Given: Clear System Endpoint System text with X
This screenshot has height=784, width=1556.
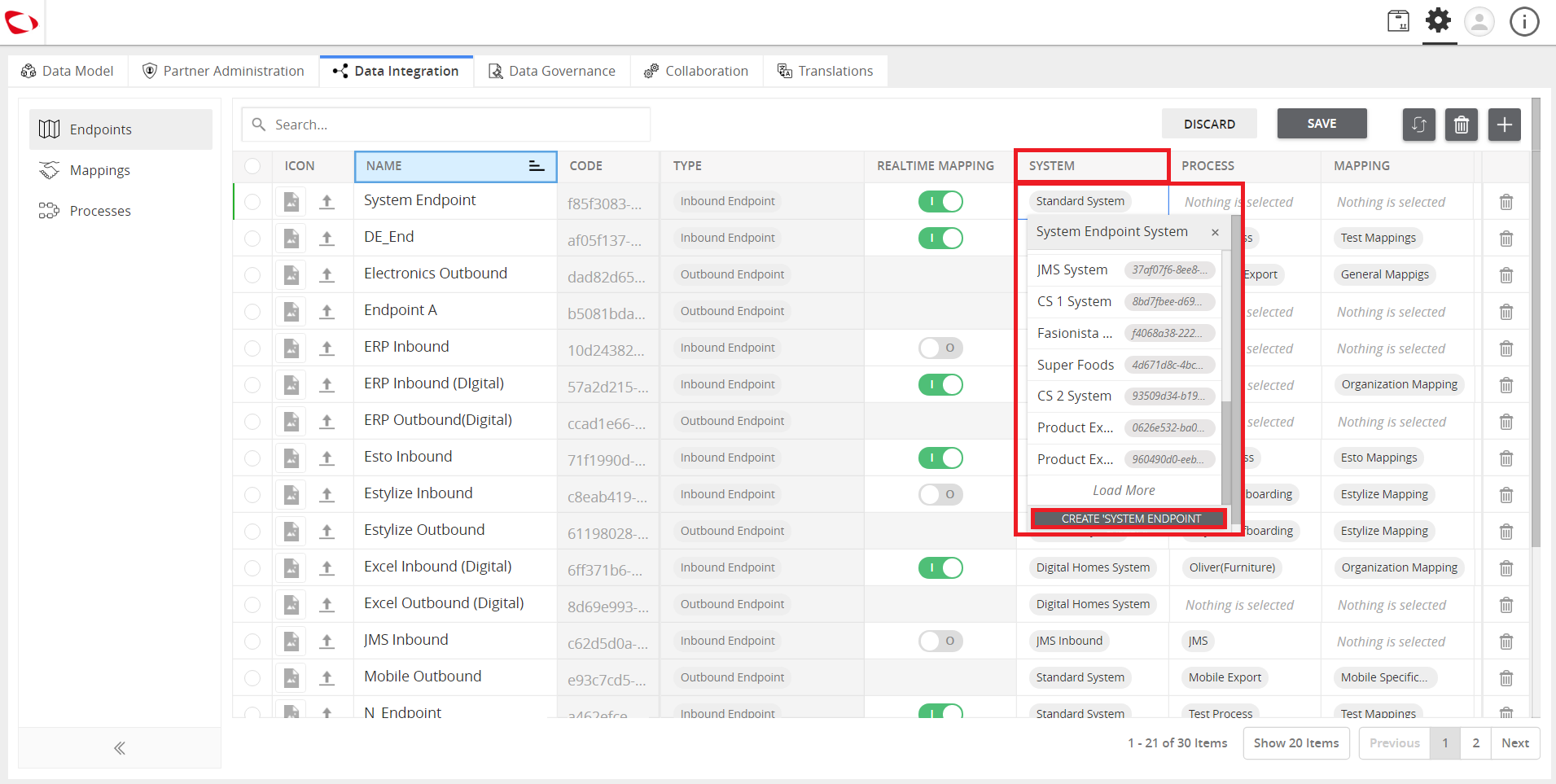Looking at the screenshot, I should (x=1215, y=232).
